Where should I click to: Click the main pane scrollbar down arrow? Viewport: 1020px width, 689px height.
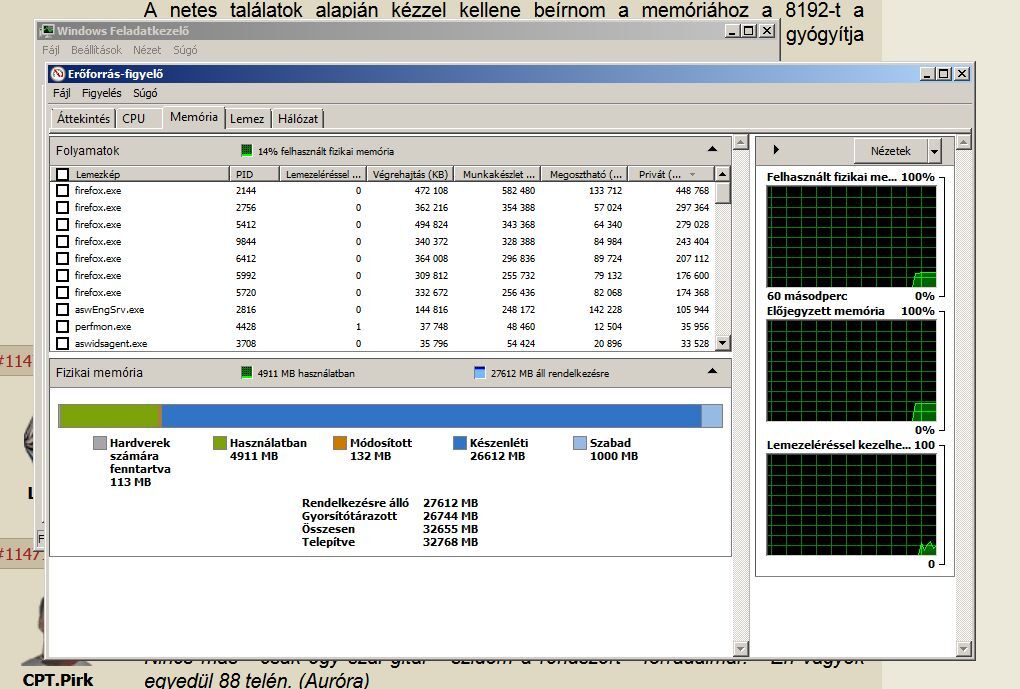click(x=740, y=649)
